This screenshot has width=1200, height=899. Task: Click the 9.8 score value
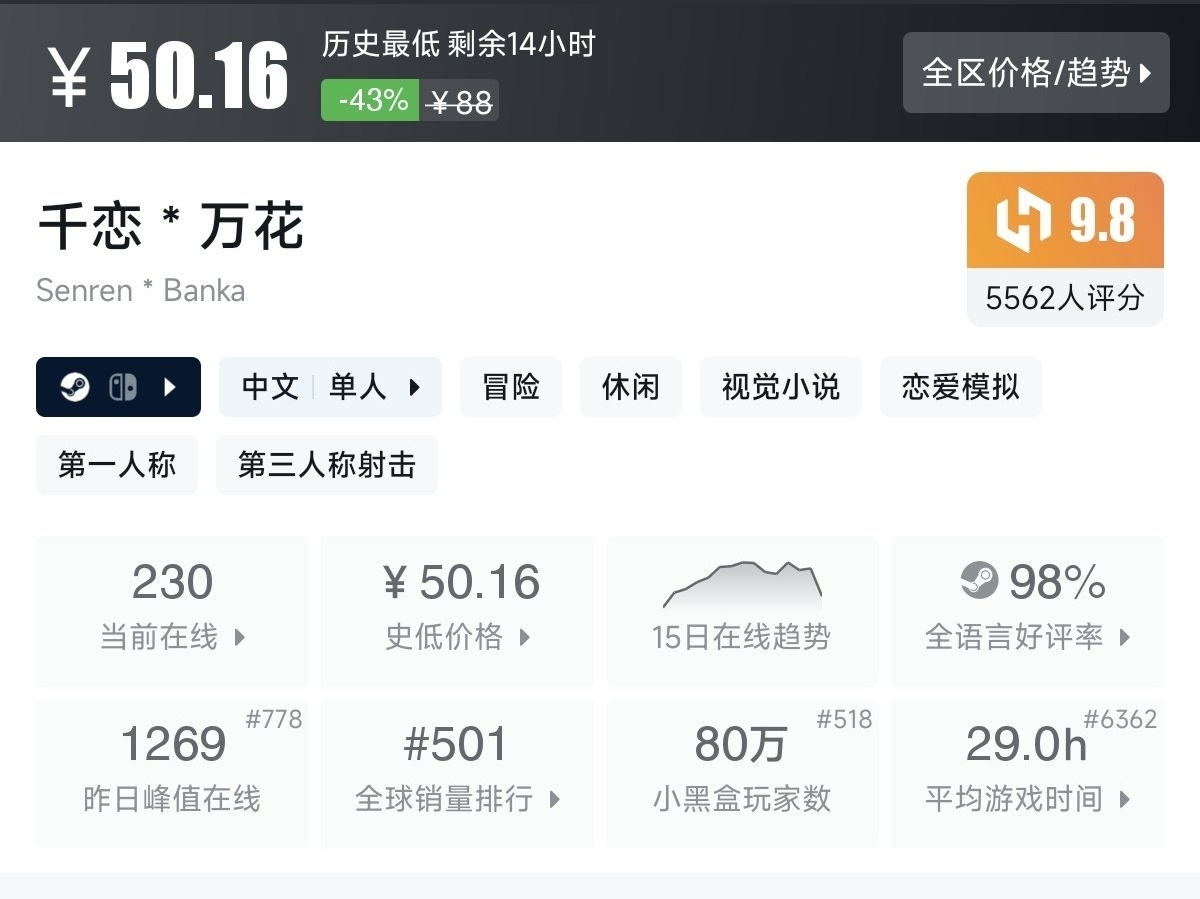click(x=1103, y=220)
